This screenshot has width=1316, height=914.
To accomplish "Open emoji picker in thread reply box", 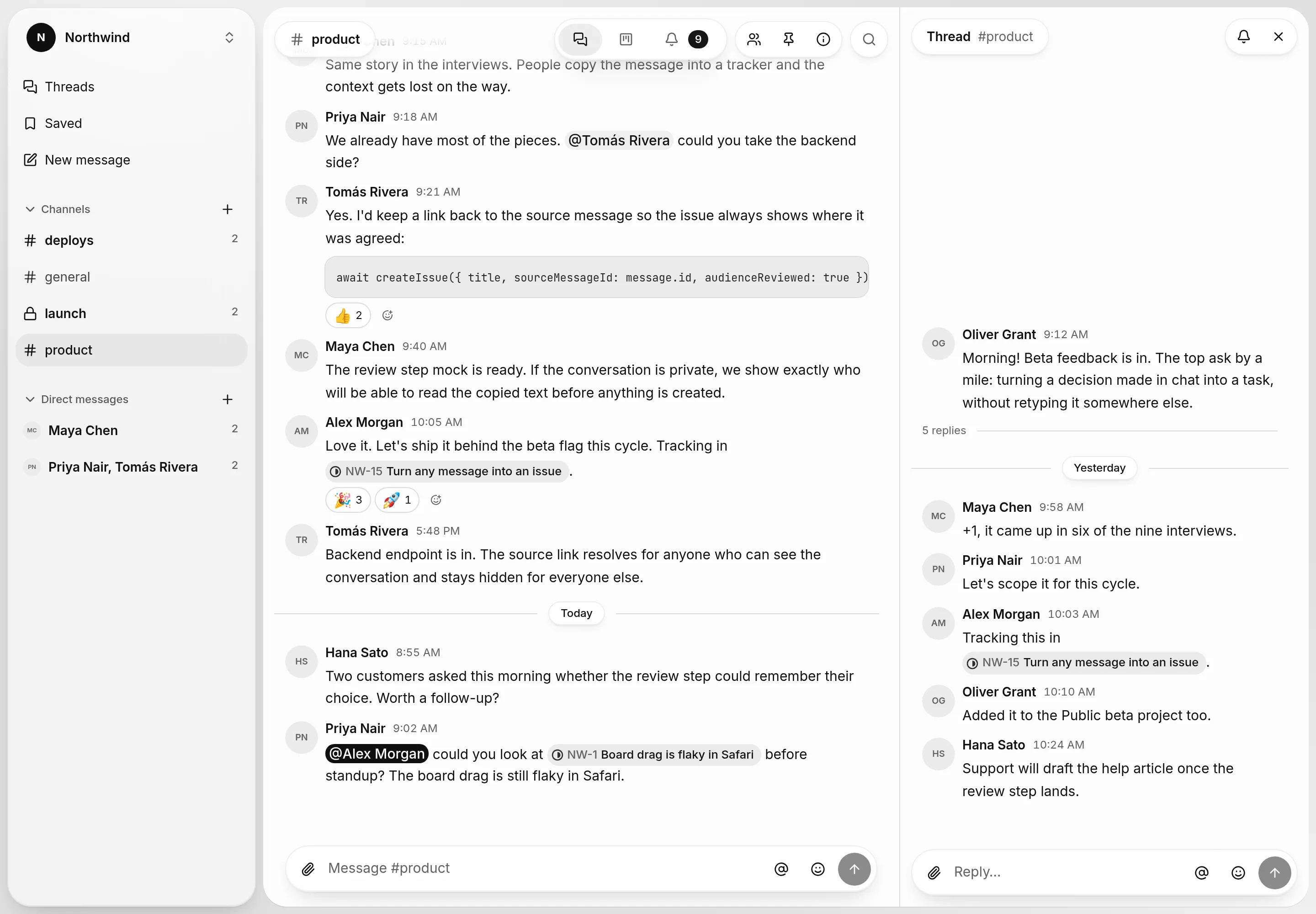I will point(1238,872).
